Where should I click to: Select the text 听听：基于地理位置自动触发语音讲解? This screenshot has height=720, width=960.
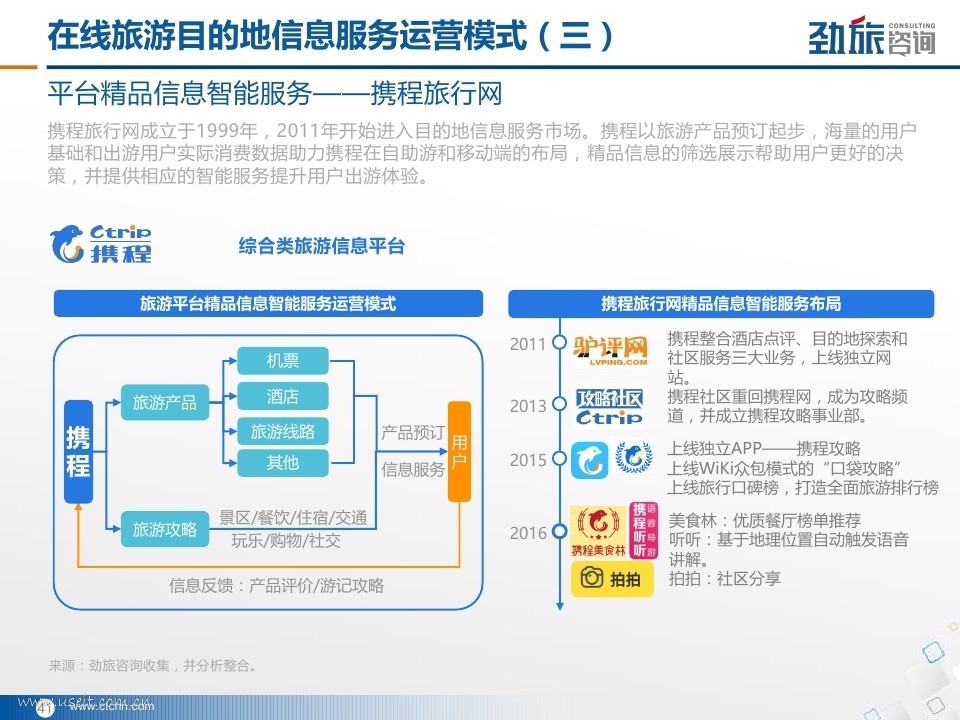coord(789,549)
